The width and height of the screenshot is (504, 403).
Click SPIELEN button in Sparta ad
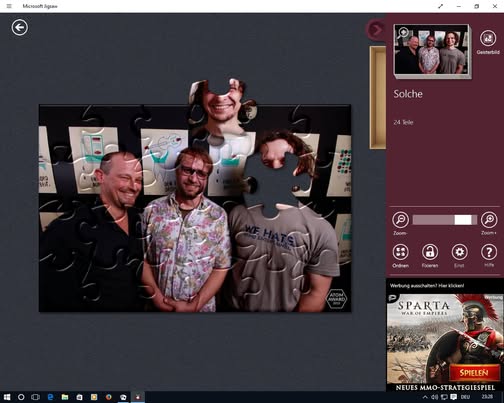click(x=474, y=373)
